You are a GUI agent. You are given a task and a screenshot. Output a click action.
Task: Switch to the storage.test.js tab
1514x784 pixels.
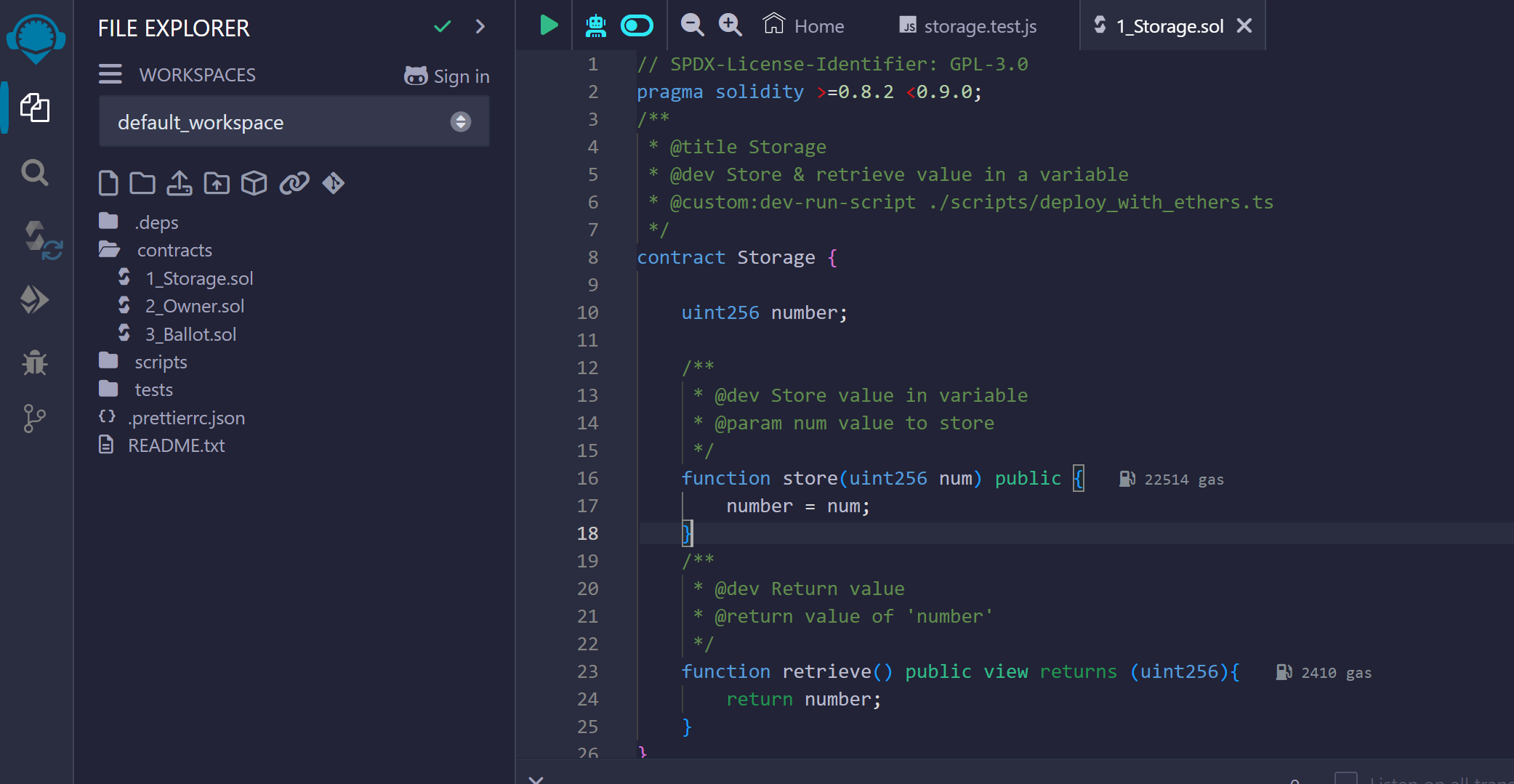[968, 26]
